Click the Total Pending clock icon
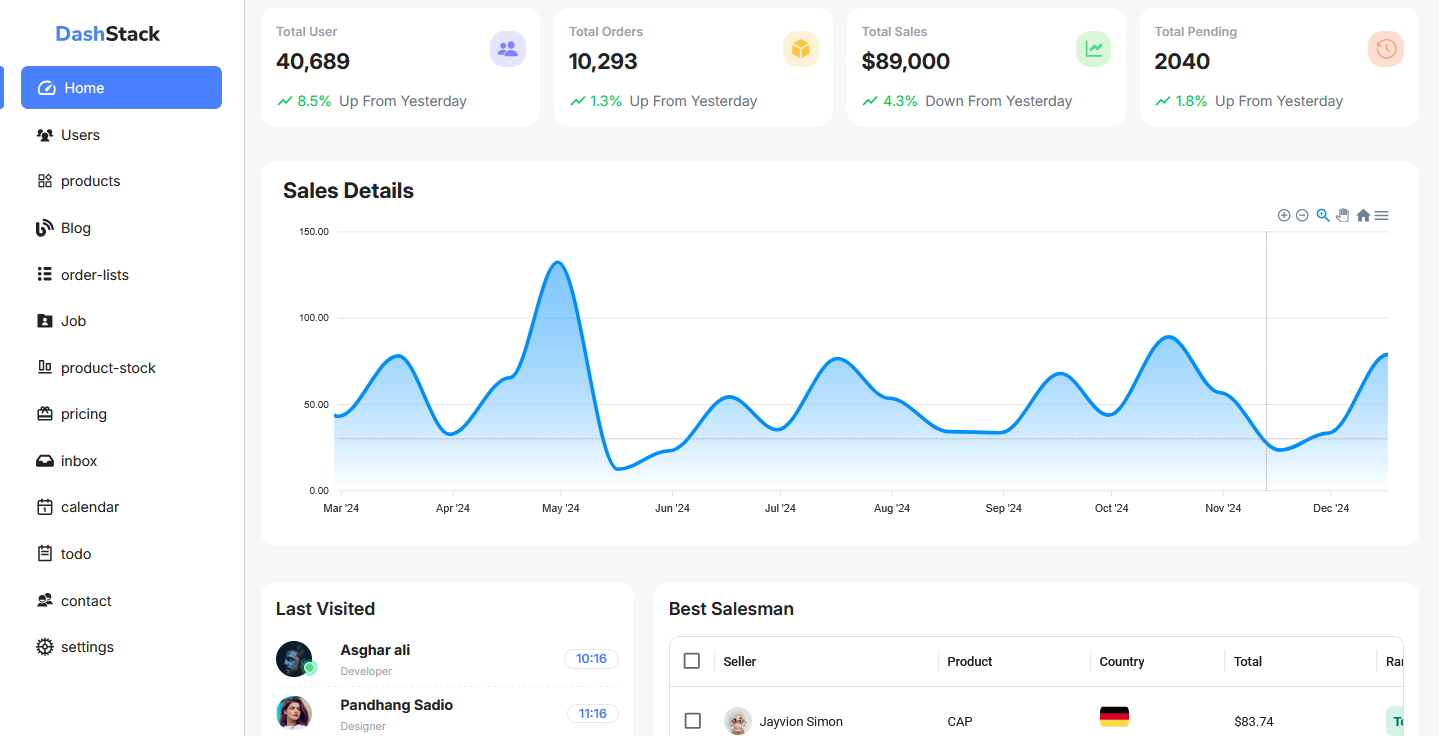Screen dimensions: 1439x736 point(1385,48)
